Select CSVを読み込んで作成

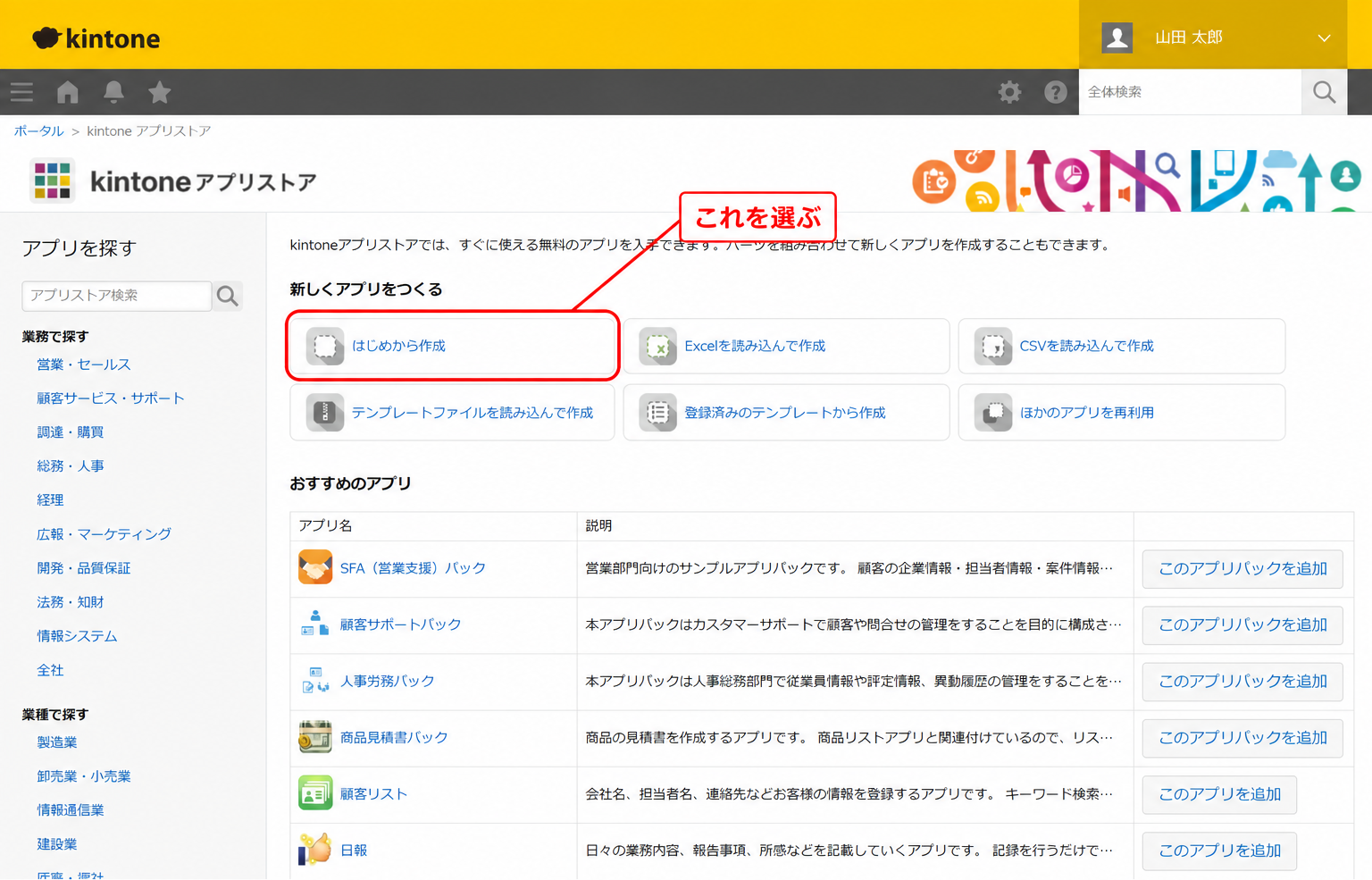point(1122,346)
